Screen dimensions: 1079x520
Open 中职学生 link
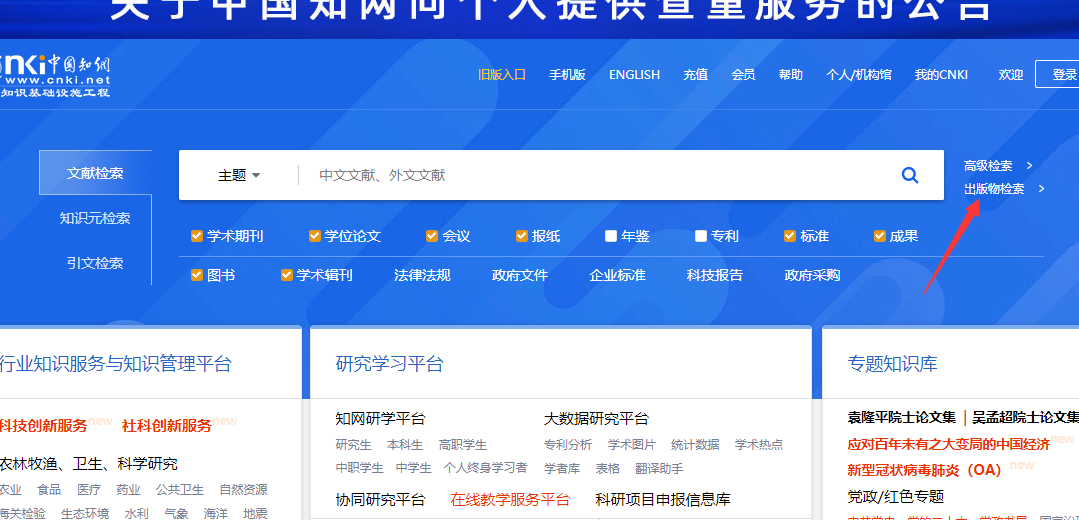[360, 468]
